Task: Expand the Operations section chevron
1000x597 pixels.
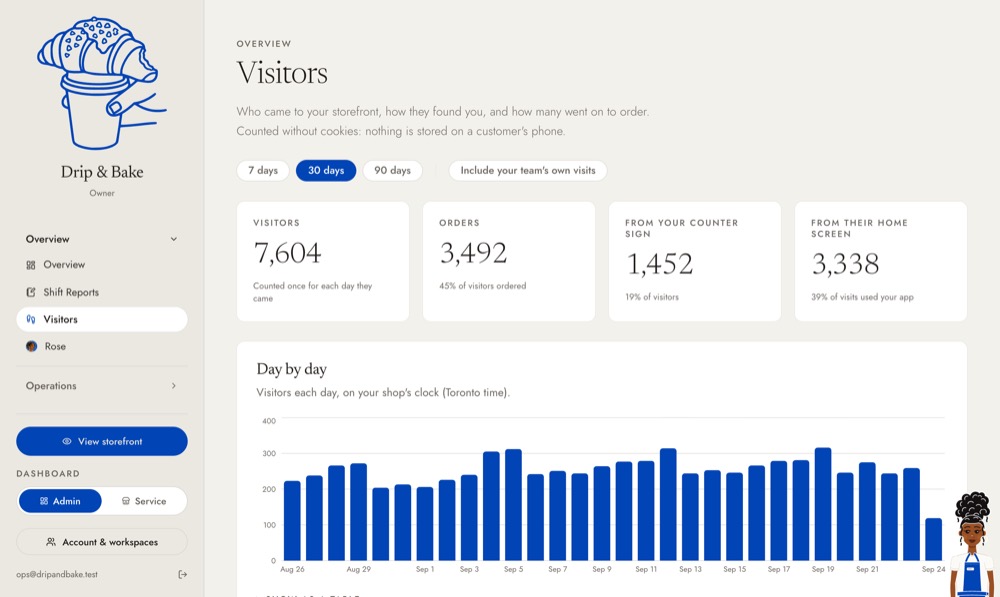Action: click(x=173, y=386)
